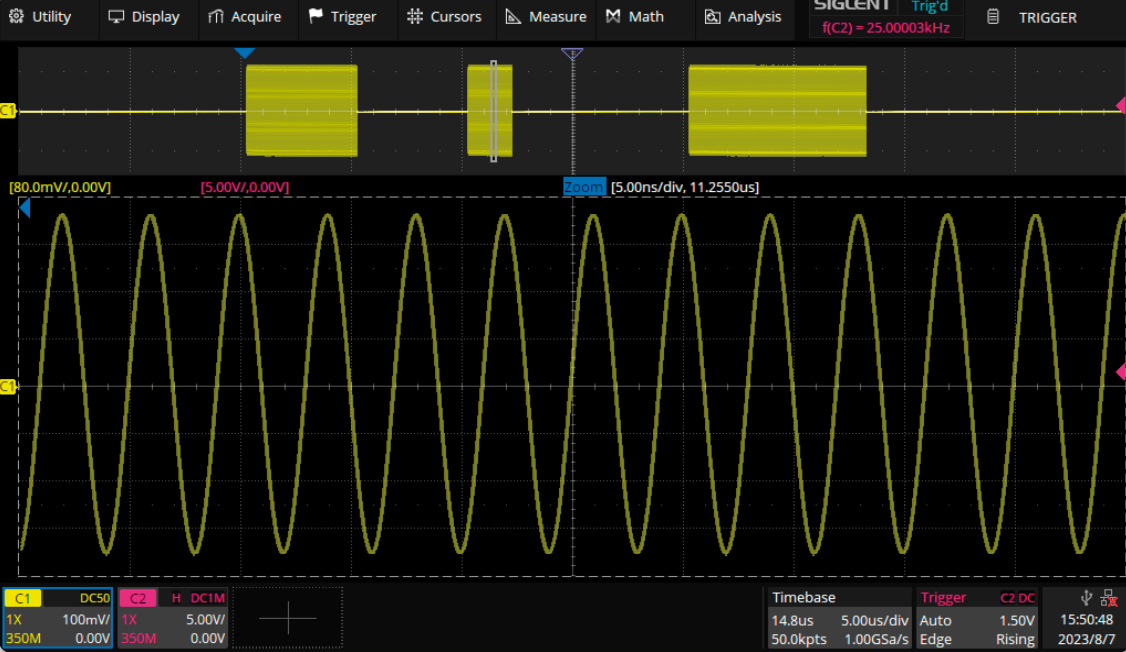1126x652 pixels.
Task: Click the Measure ruler icon
Action: [514, 17]
